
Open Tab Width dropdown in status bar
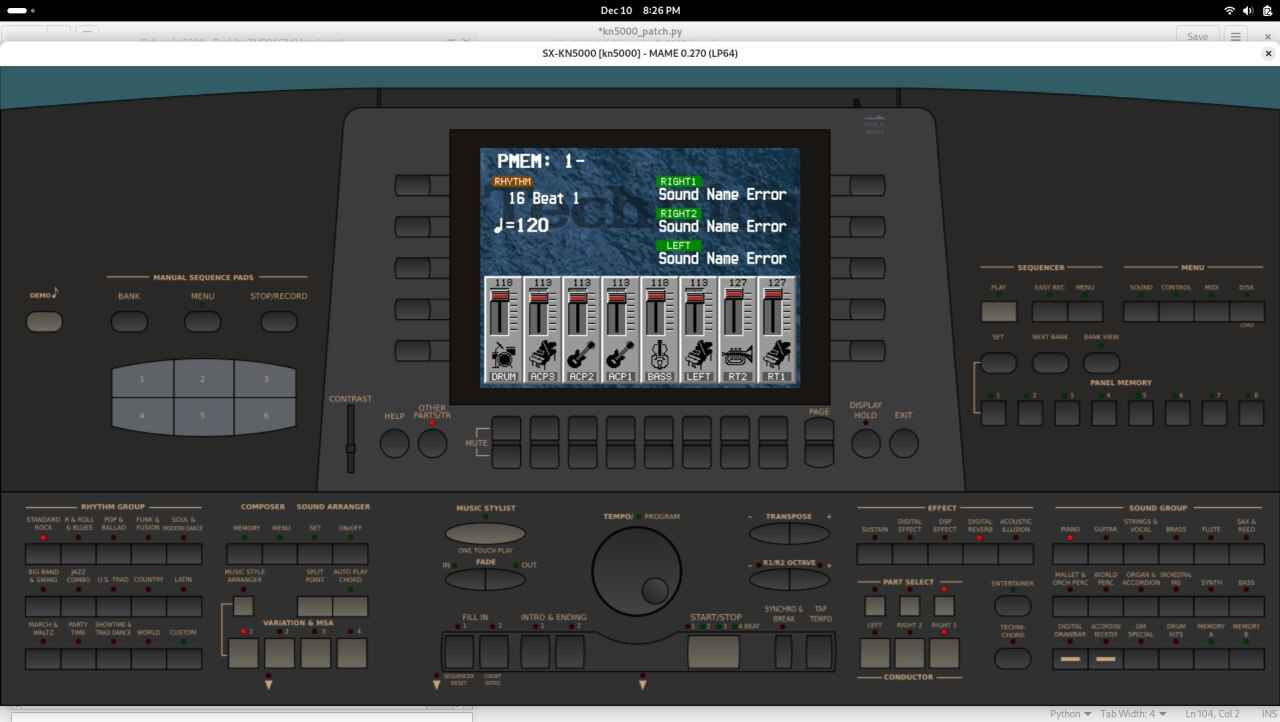(1133, 714)
